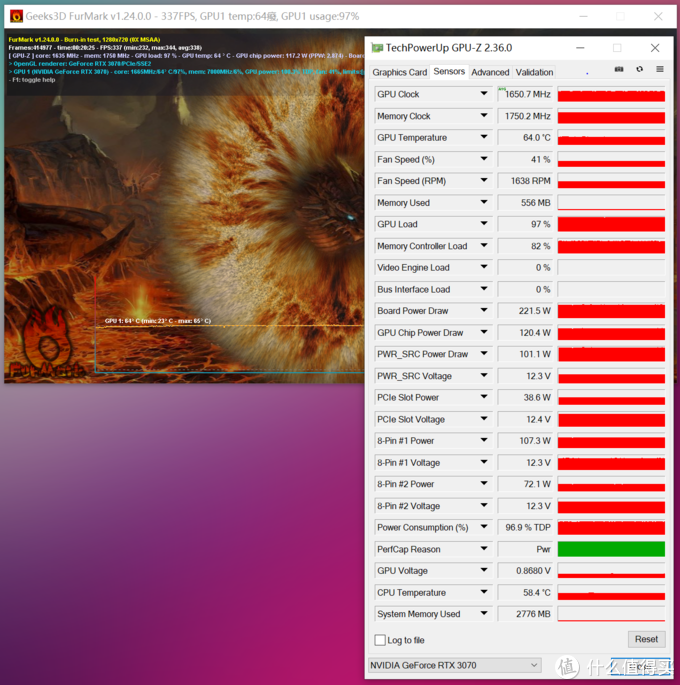This screenshot has width=680, height=685.
Task: Expand the Power Consumption (%) dropdown
Action: 484,526
